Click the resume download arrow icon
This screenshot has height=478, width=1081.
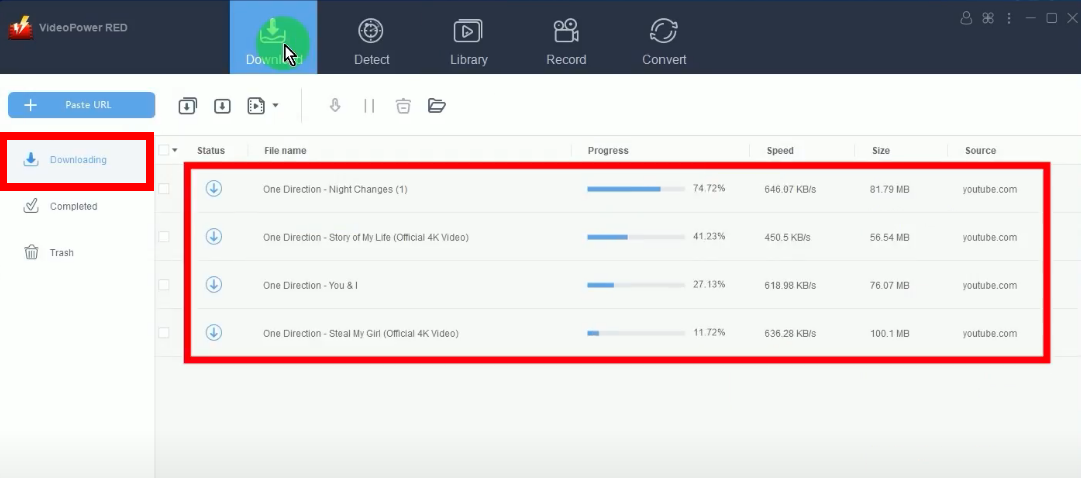pos(335,106)
